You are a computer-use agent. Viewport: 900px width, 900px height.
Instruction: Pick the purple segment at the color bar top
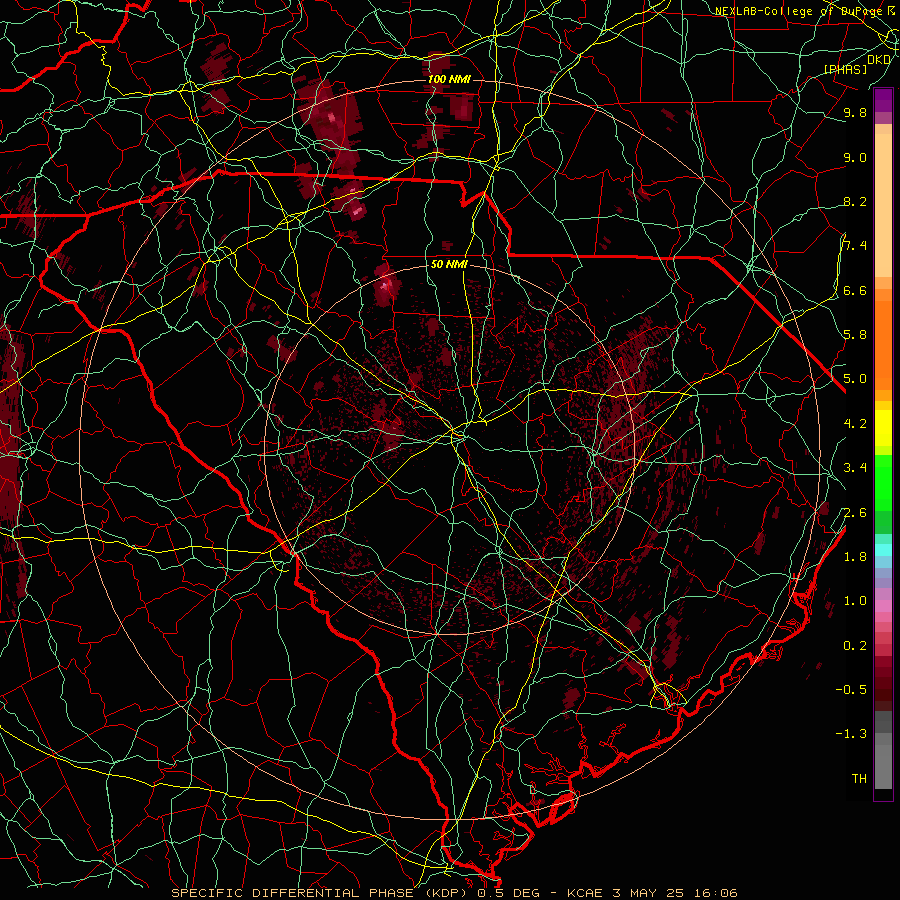point(883,100)
